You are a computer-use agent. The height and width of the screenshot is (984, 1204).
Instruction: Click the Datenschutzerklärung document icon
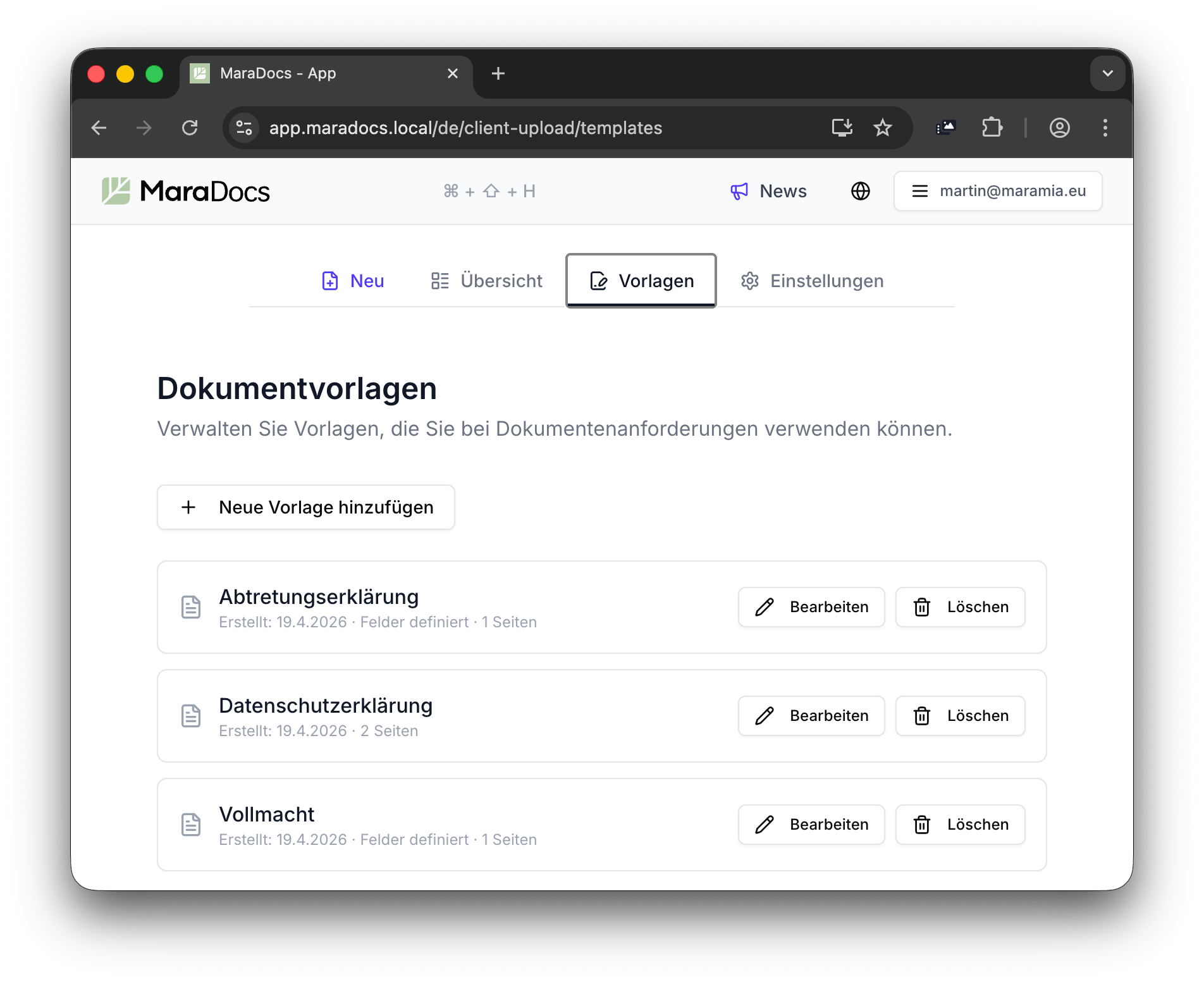[x=191, y=716]
